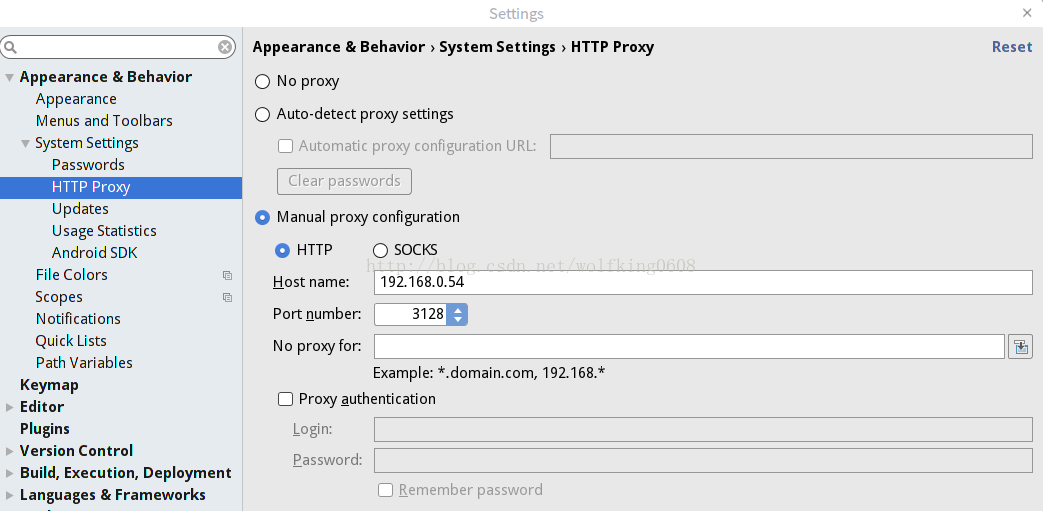Image resolution: width=1043 pixels, height=511 pixels.
Task: Open Menus and Toolbars settings
Action: pos(104,121)
